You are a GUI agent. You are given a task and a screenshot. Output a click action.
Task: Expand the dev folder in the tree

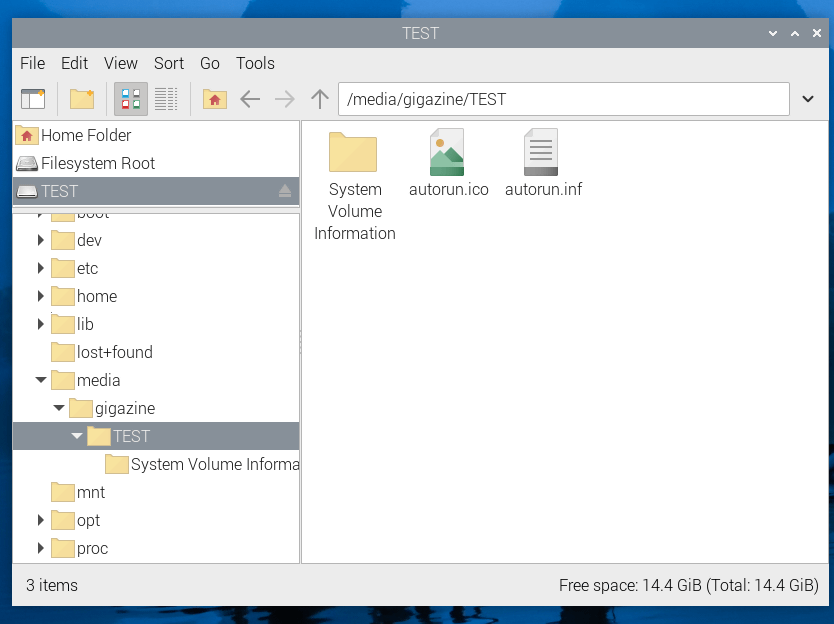click(x=41, y=240)
